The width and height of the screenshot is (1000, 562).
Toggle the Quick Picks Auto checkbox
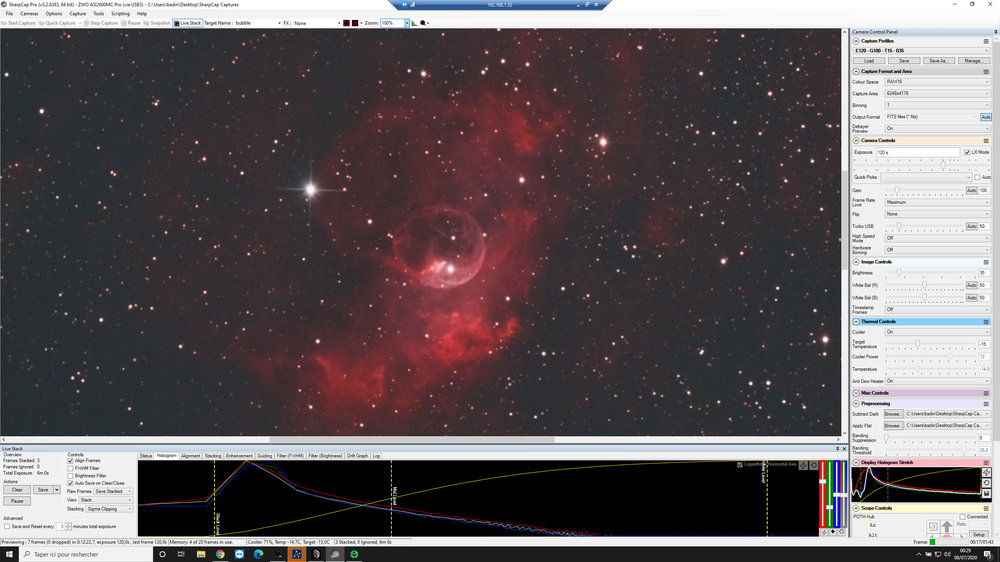click(x=977, y=177)
